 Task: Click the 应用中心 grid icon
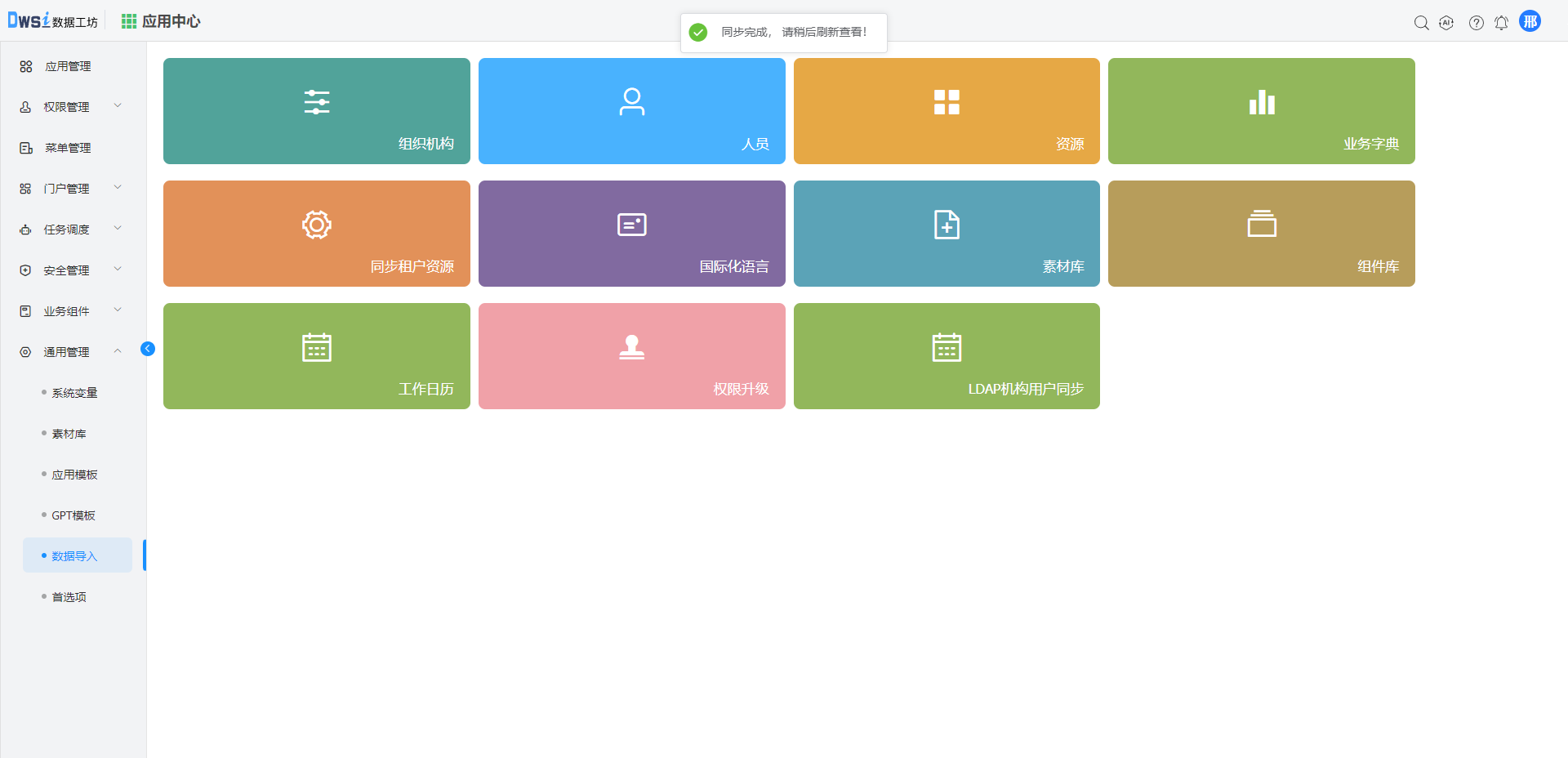pyautogui.click(x=129, y=21)
